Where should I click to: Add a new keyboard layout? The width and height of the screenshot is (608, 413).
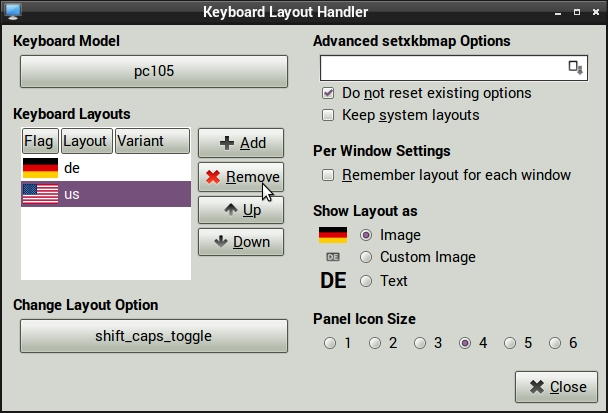click(x=240, y=143)
